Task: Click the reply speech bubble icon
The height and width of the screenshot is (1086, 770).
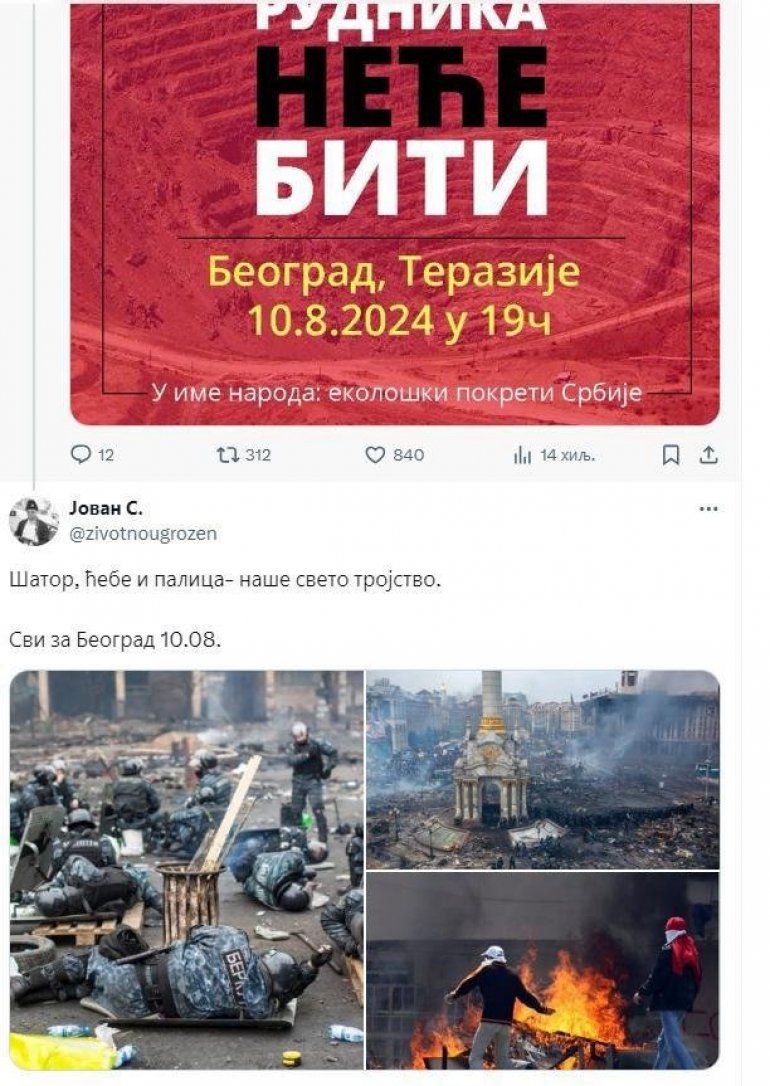Action: 81,454
